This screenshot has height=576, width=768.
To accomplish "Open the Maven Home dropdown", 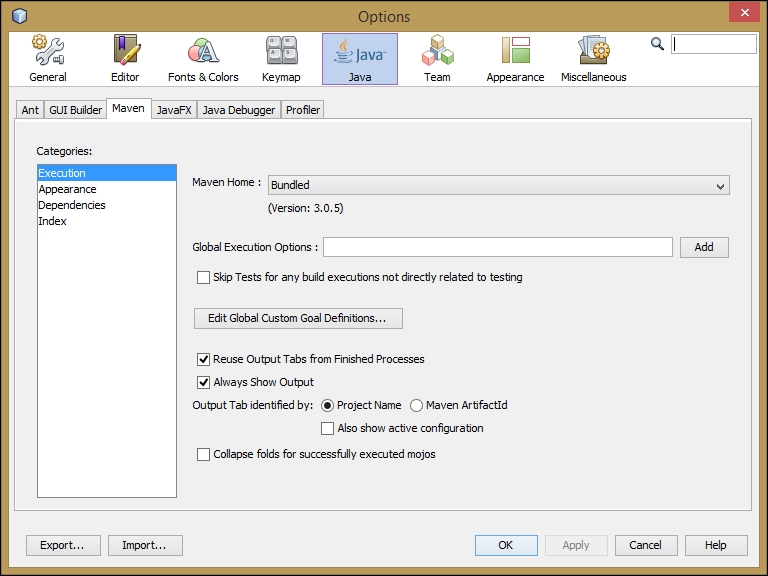I will click(499, 185).
